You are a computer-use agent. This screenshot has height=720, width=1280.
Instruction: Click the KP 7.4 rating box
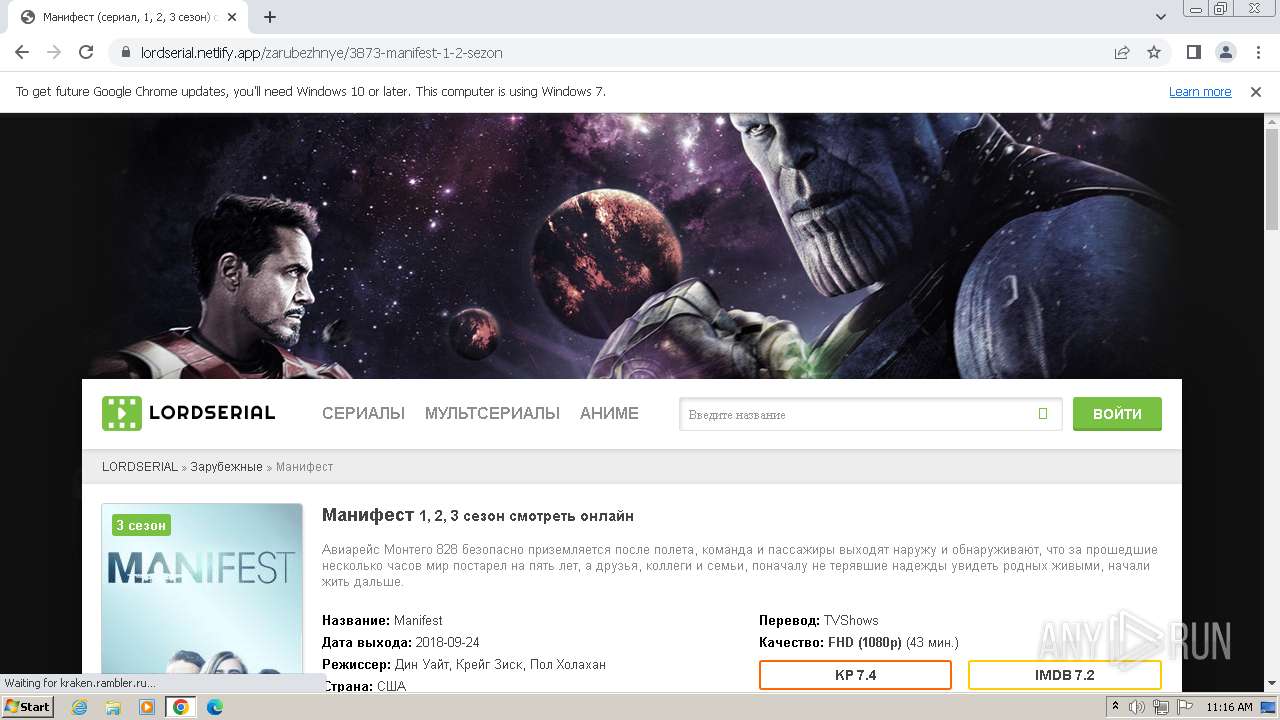(855, 675)
